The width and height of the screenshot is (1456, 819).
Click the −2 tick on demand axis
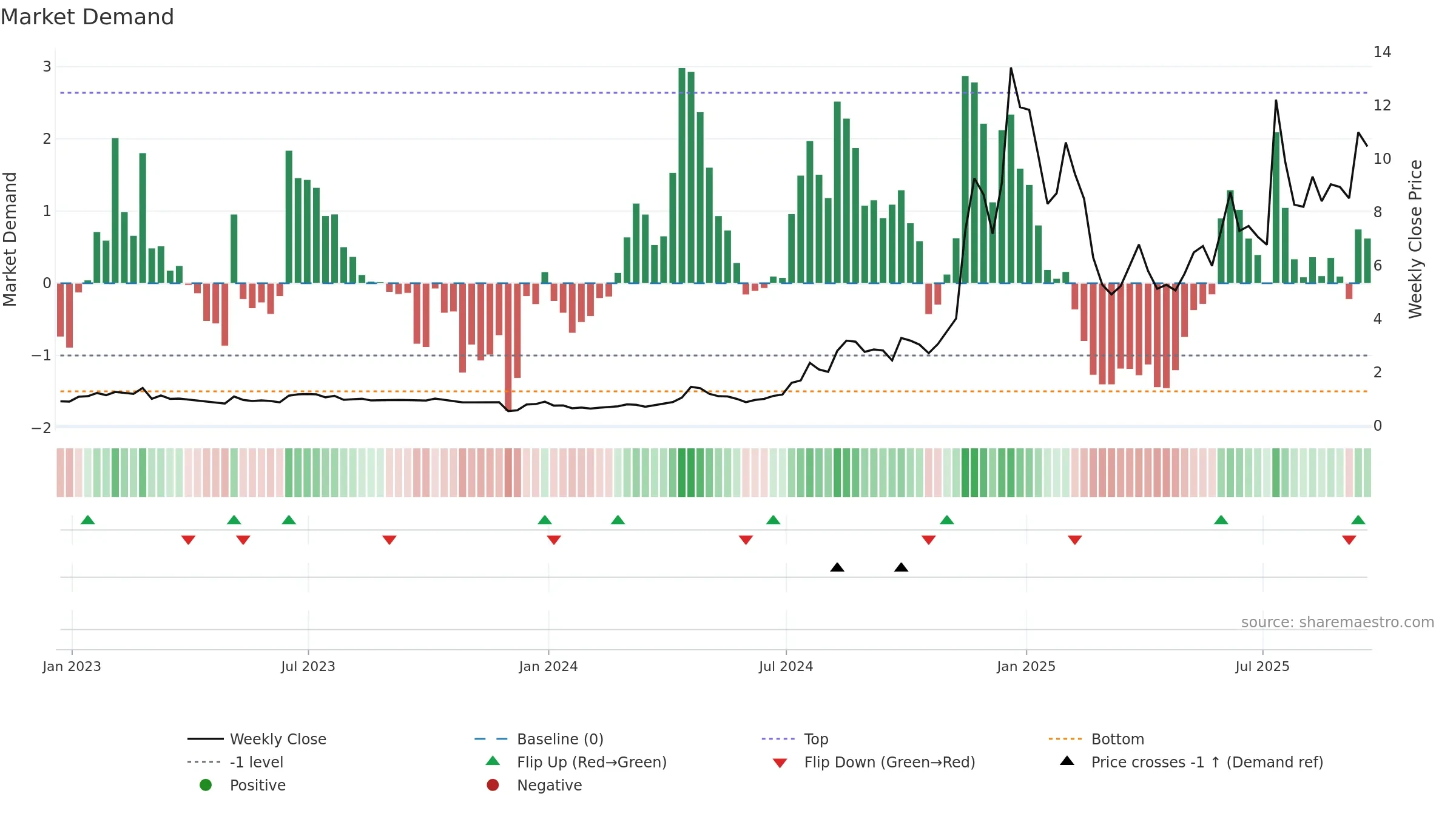[x=41, y=428]
